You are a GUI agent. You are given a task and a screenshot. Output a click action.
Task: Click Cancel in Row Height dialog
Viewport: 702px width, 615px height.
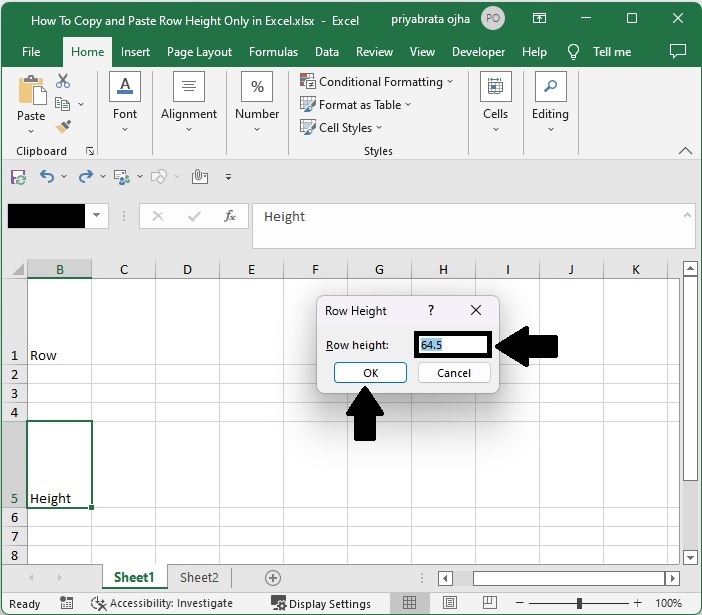click(x=453, y=373)
